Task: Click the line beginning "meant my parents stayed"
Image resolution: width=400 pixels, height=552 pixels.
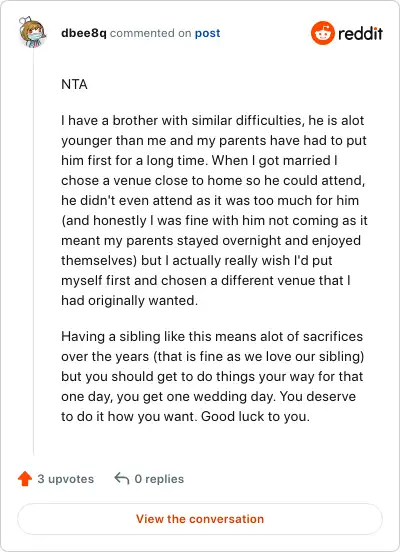Action: pos(211,240)
